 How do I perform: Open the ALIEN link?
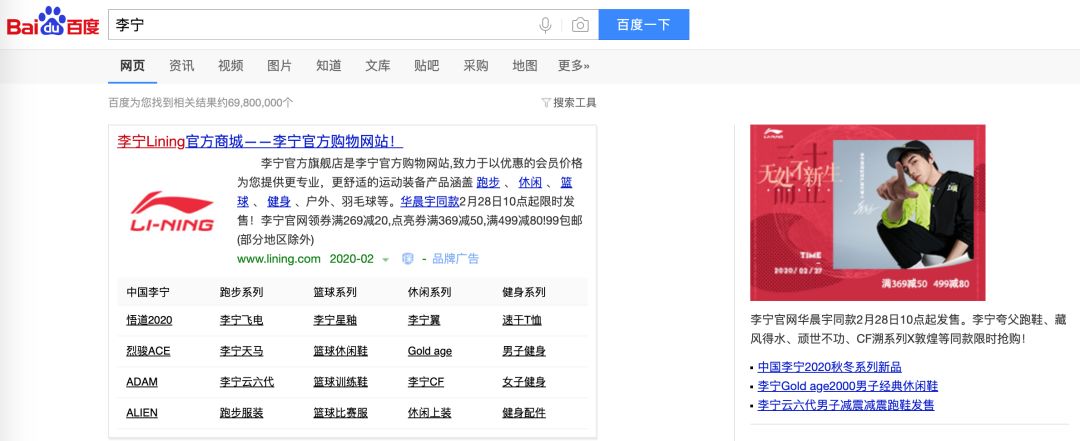[x=142, y=413]
